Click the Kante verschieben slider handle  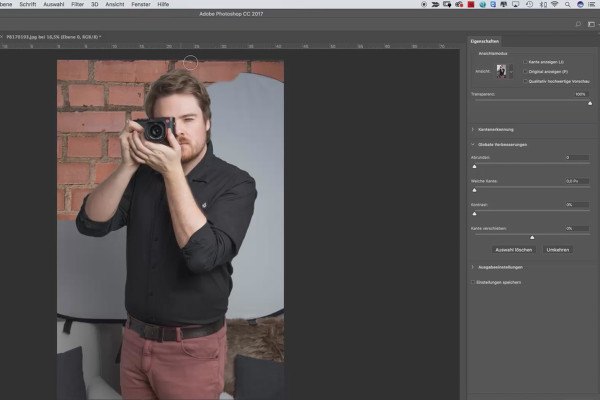(x=532, y=237)
